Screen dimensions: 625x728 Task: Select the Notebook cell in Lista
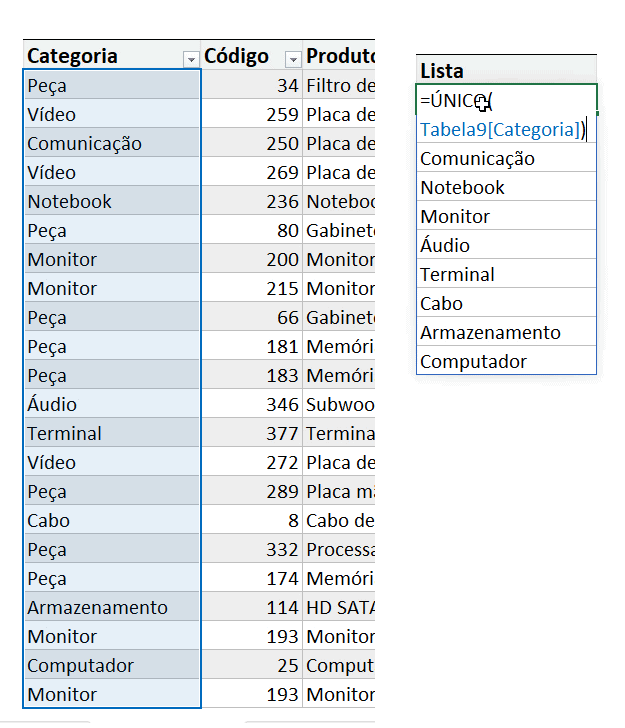506,187
